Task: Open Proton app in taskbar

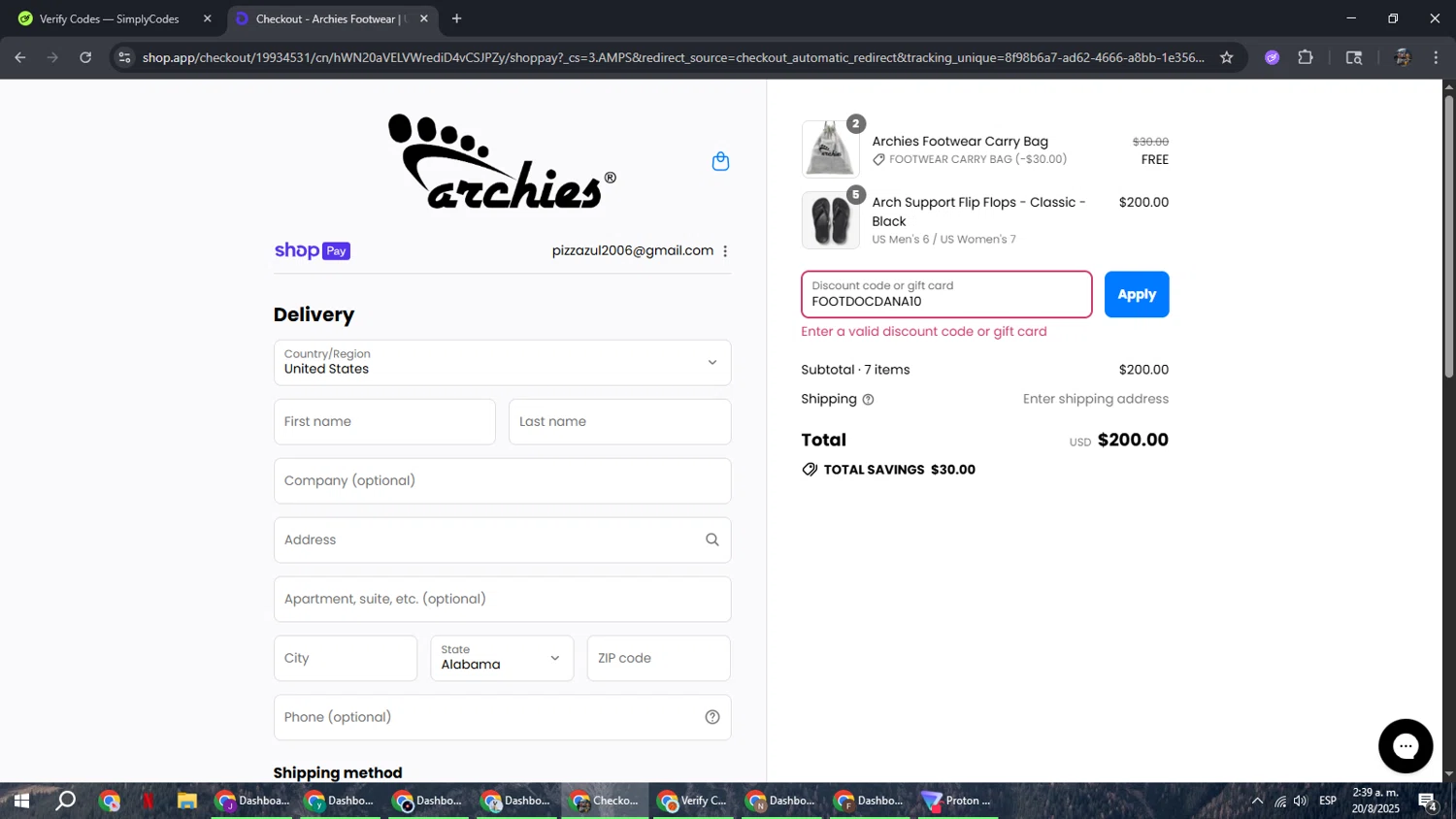Action: tap(957, 801)
